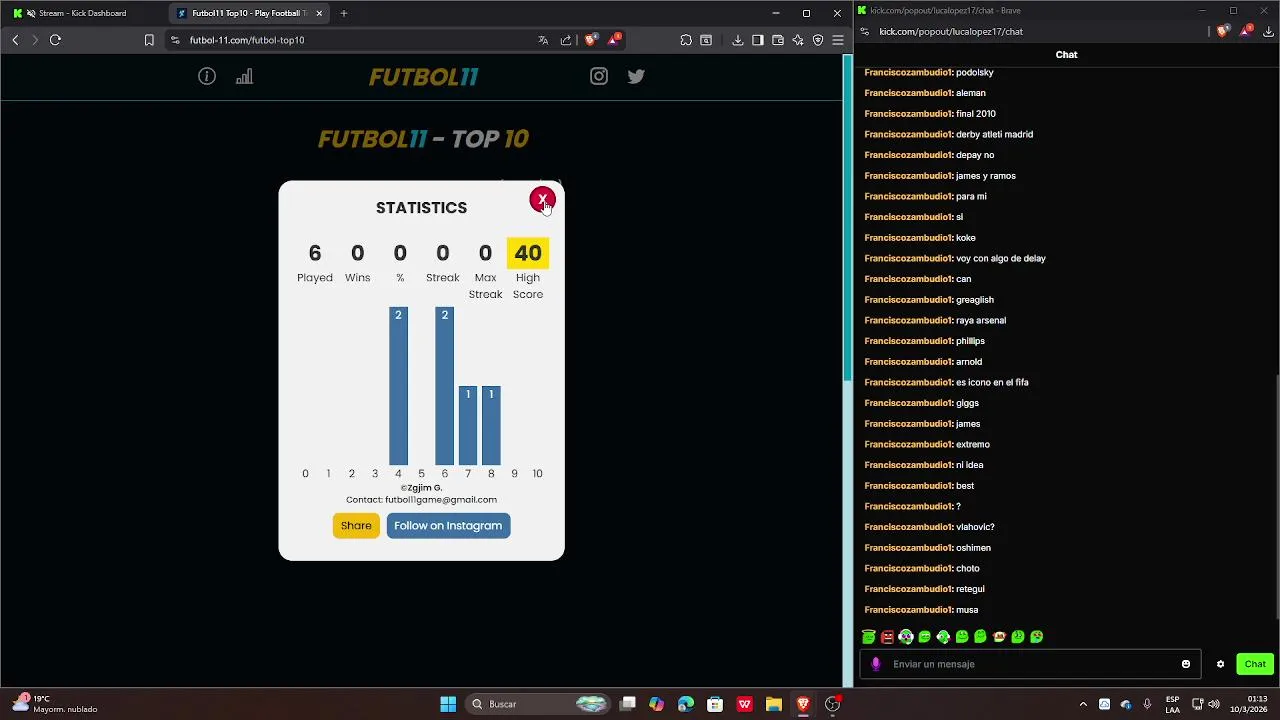
Task: Open the Brave hamburger main menu
Action: [x=838, y=40]
